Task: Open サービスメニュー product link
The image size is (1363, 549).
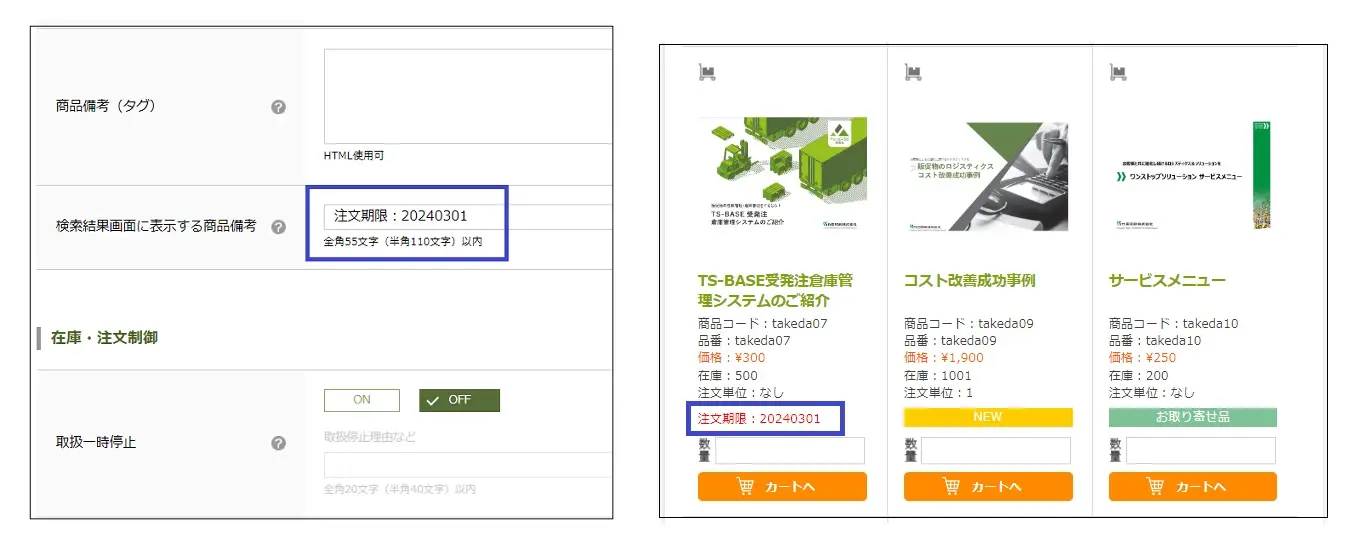Action: [x=1167, y=281]
